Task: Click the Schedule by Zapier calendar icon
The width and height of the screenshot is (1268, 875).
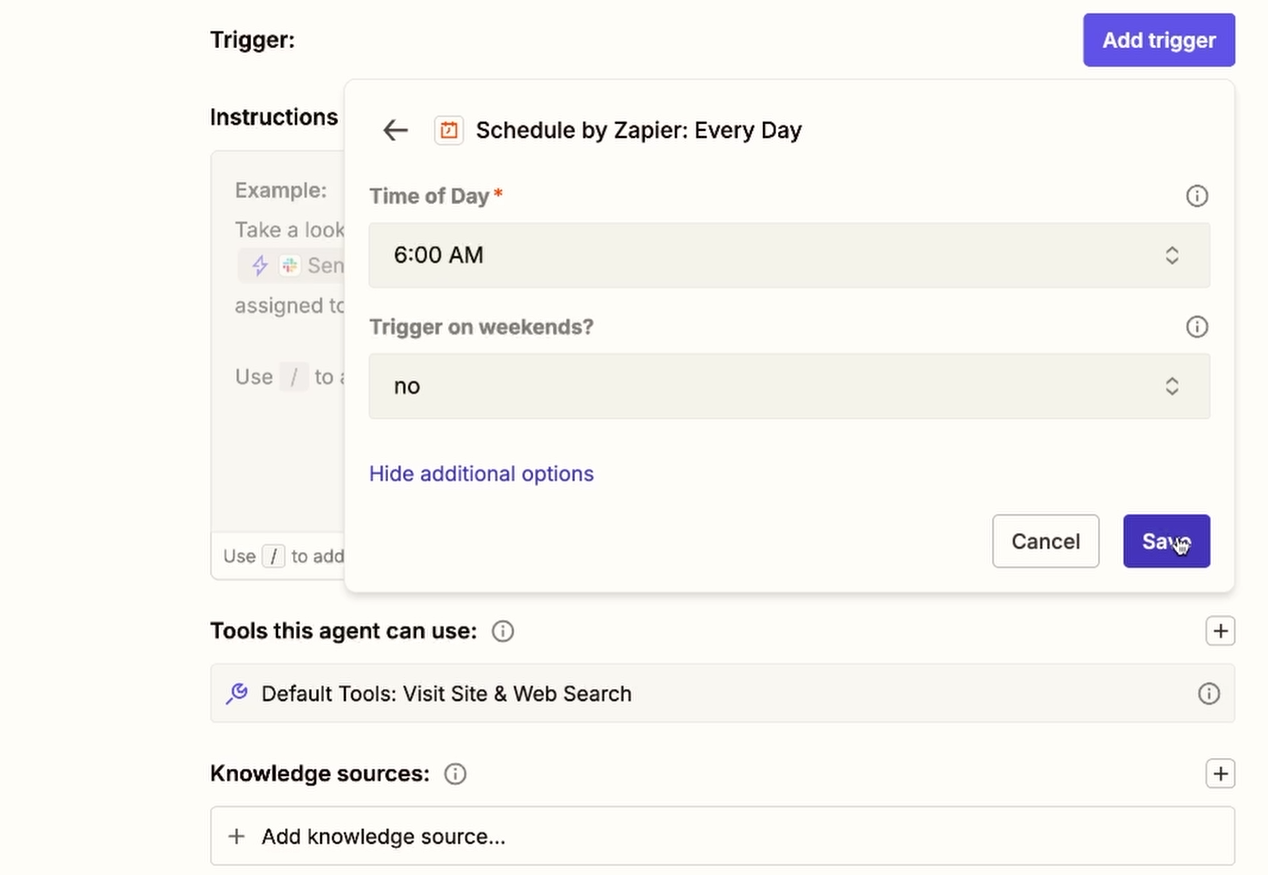Action: point(448,130)
